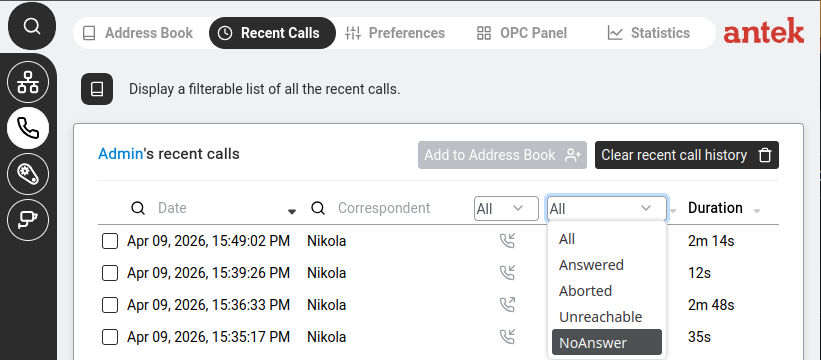
Task: Open the call direction All dropdown
Action: coord(506,208)
